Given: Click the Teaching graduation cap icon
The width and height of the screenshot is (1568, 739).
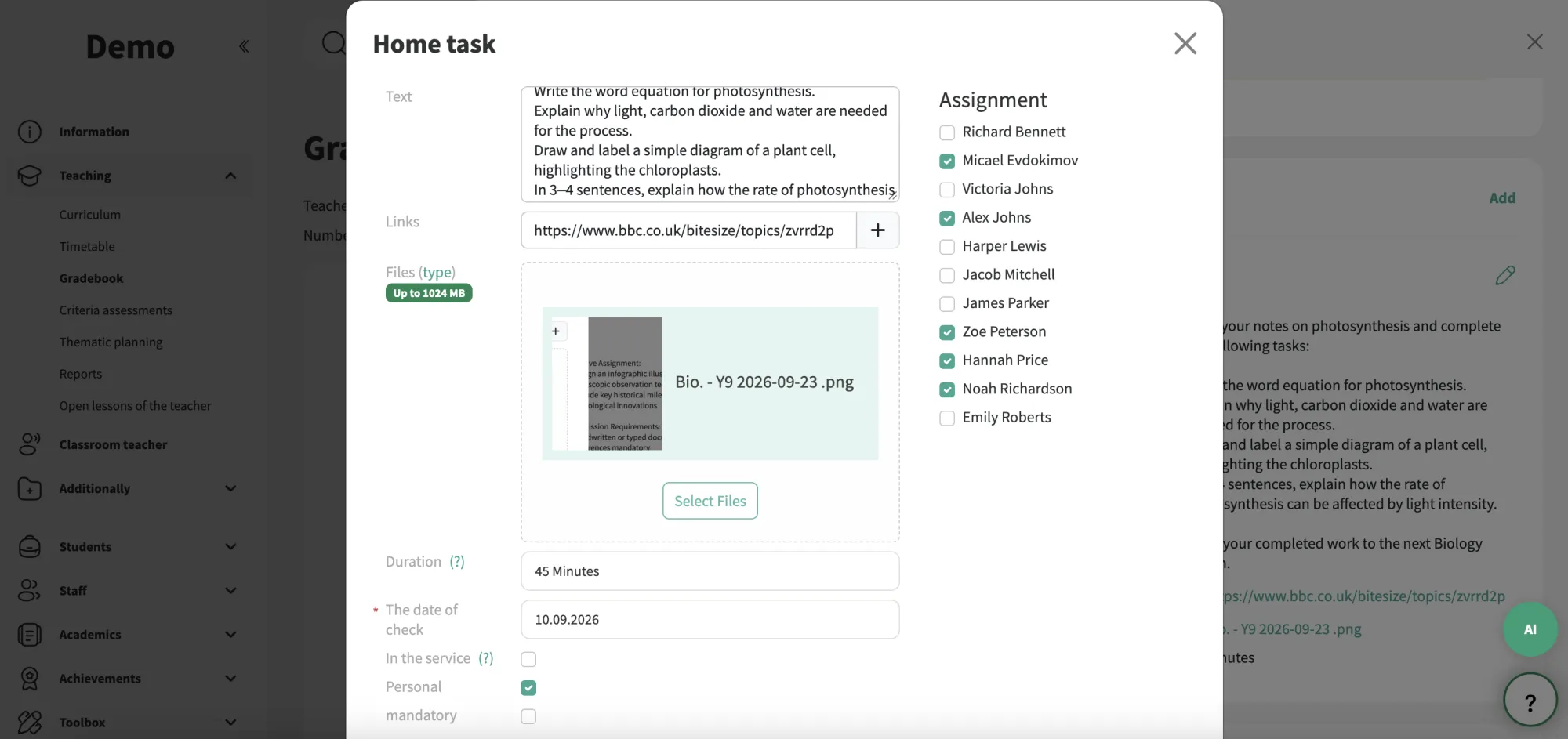Looking at the screenshot, I should [x=30, y=176].
